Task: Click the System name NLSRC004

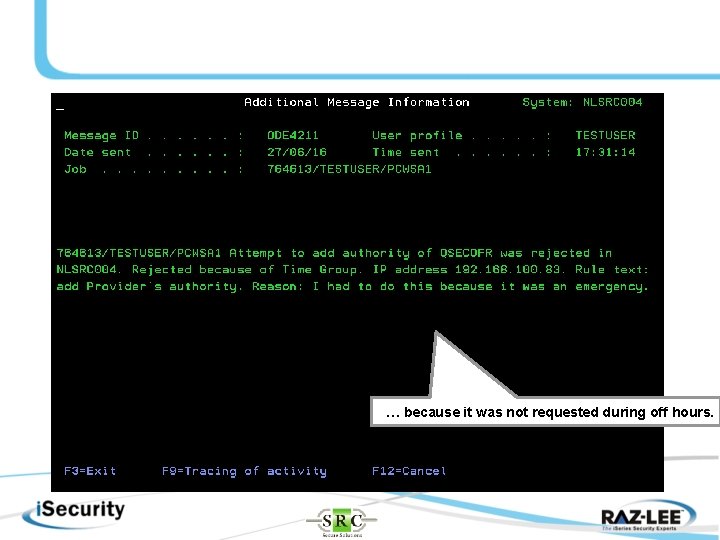Action: coord(613,102)
